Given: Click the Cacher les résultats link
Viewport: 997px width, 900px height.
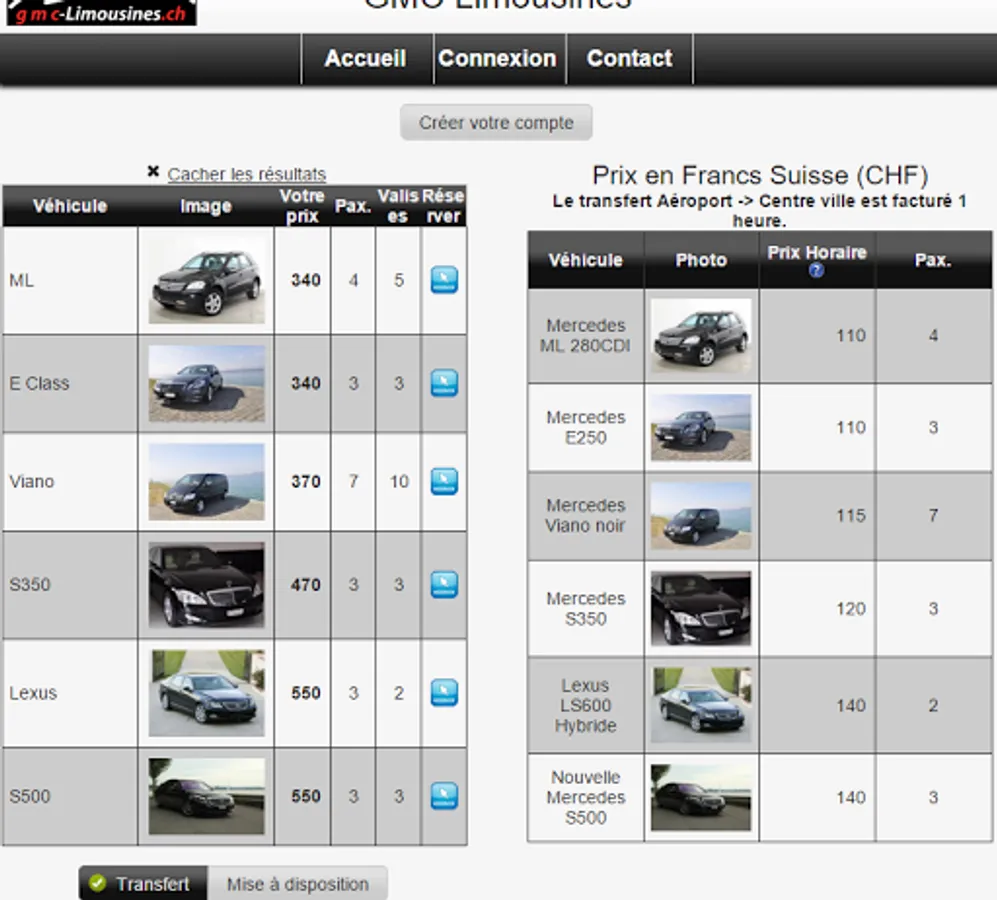Looking at the screenshot, I should [247, 174].
